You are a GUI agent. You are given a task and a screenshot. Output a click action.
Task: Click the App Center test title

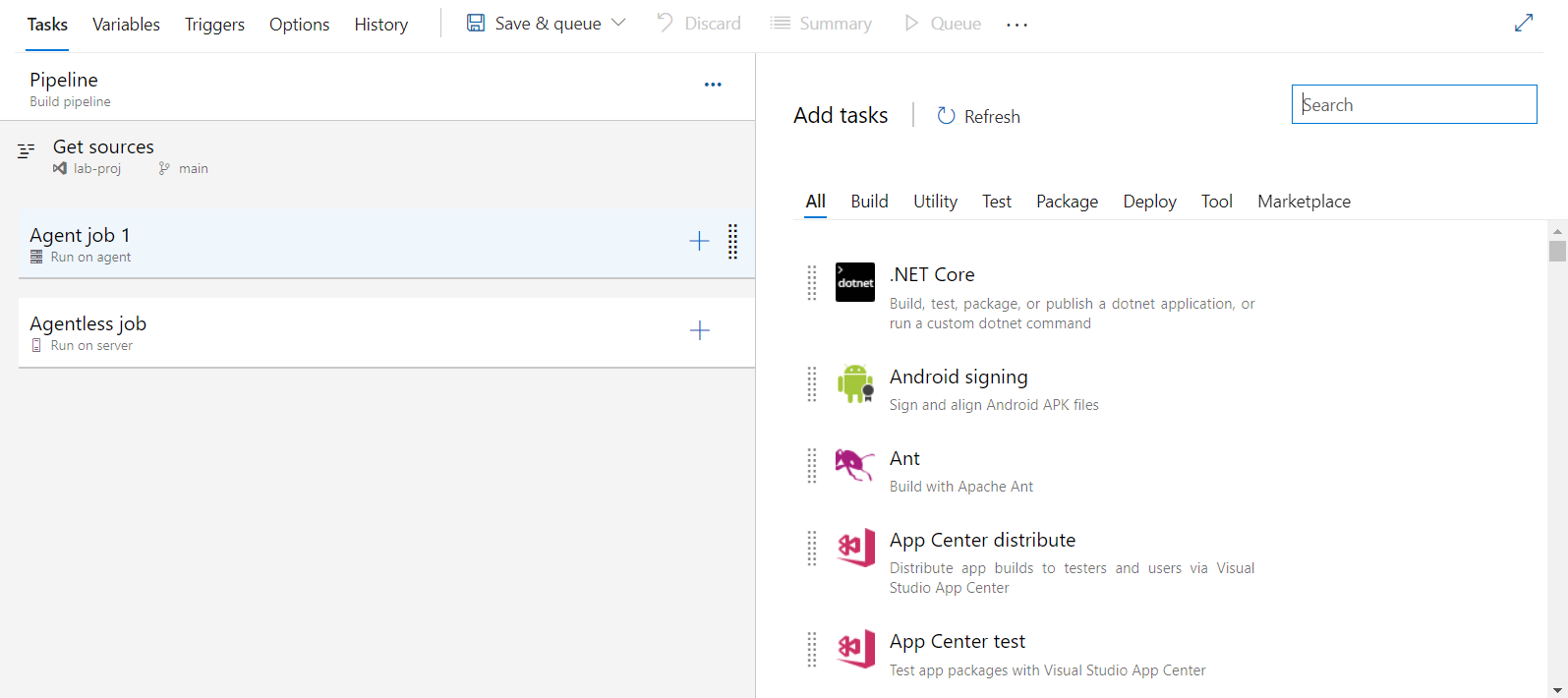click(x=958, y=642)
